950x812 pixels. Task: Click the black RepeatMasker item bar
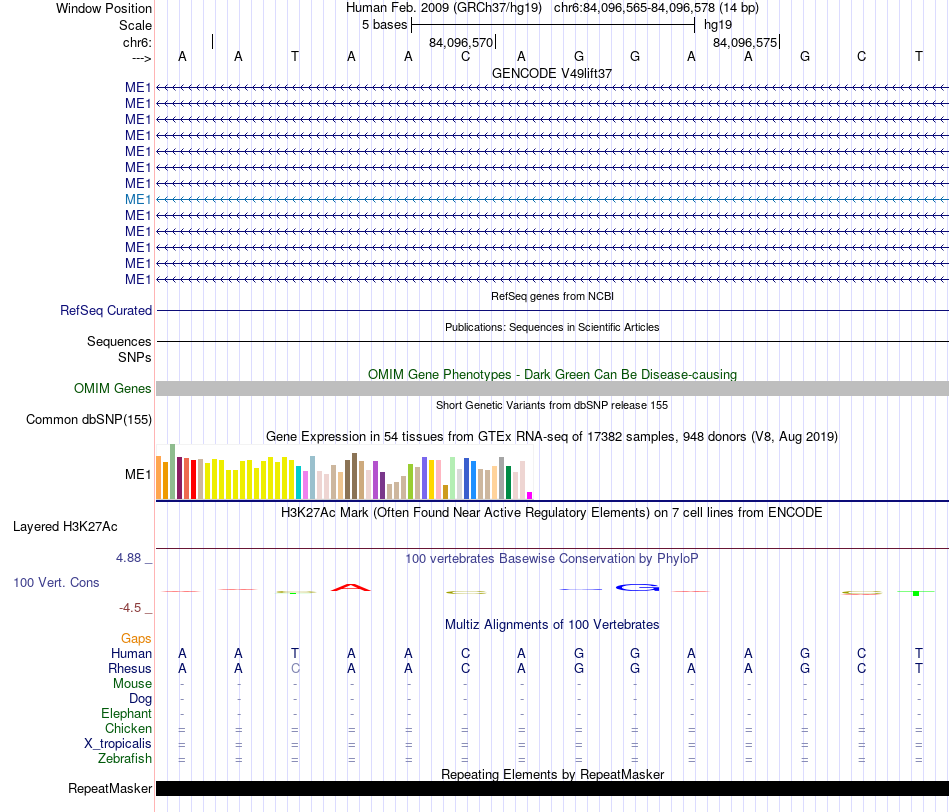[x=552, y=788]
